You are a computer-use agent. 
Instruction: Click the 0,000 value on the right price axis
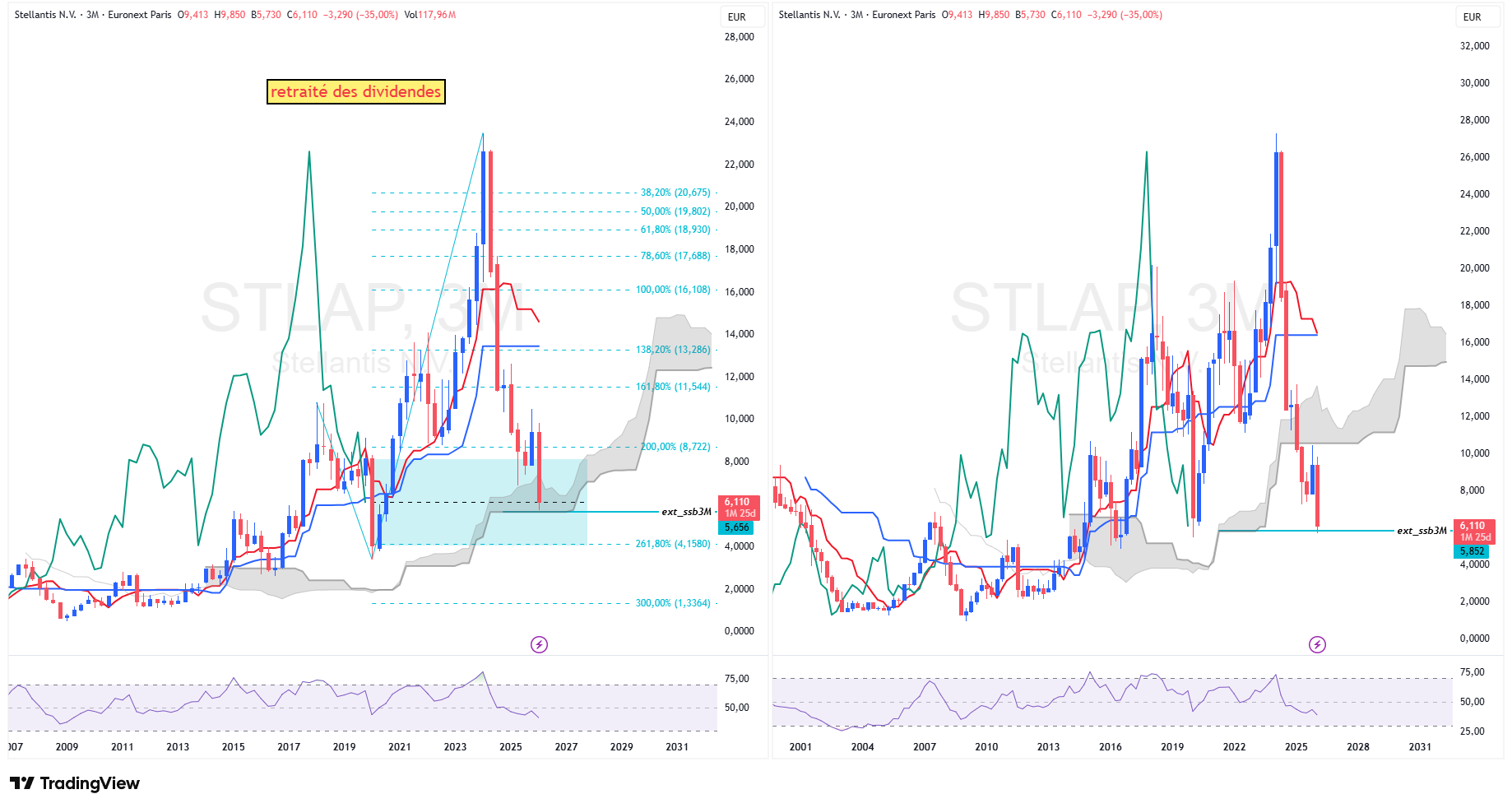click(x=1474, y=639)
